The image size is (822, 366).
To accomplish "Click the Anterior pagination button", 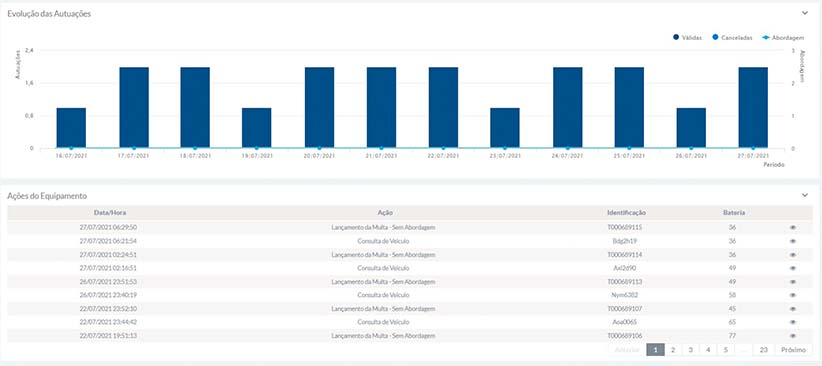I will pyautogui.click(x=628, y=350).
